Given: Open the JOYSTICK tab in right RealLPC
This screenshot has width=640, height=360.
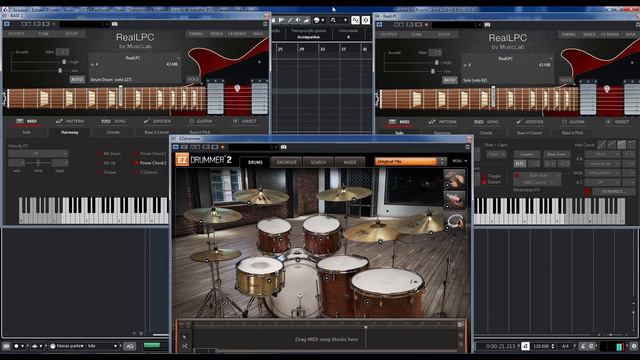Looking at the screenshot, I should tap(529, 122).
